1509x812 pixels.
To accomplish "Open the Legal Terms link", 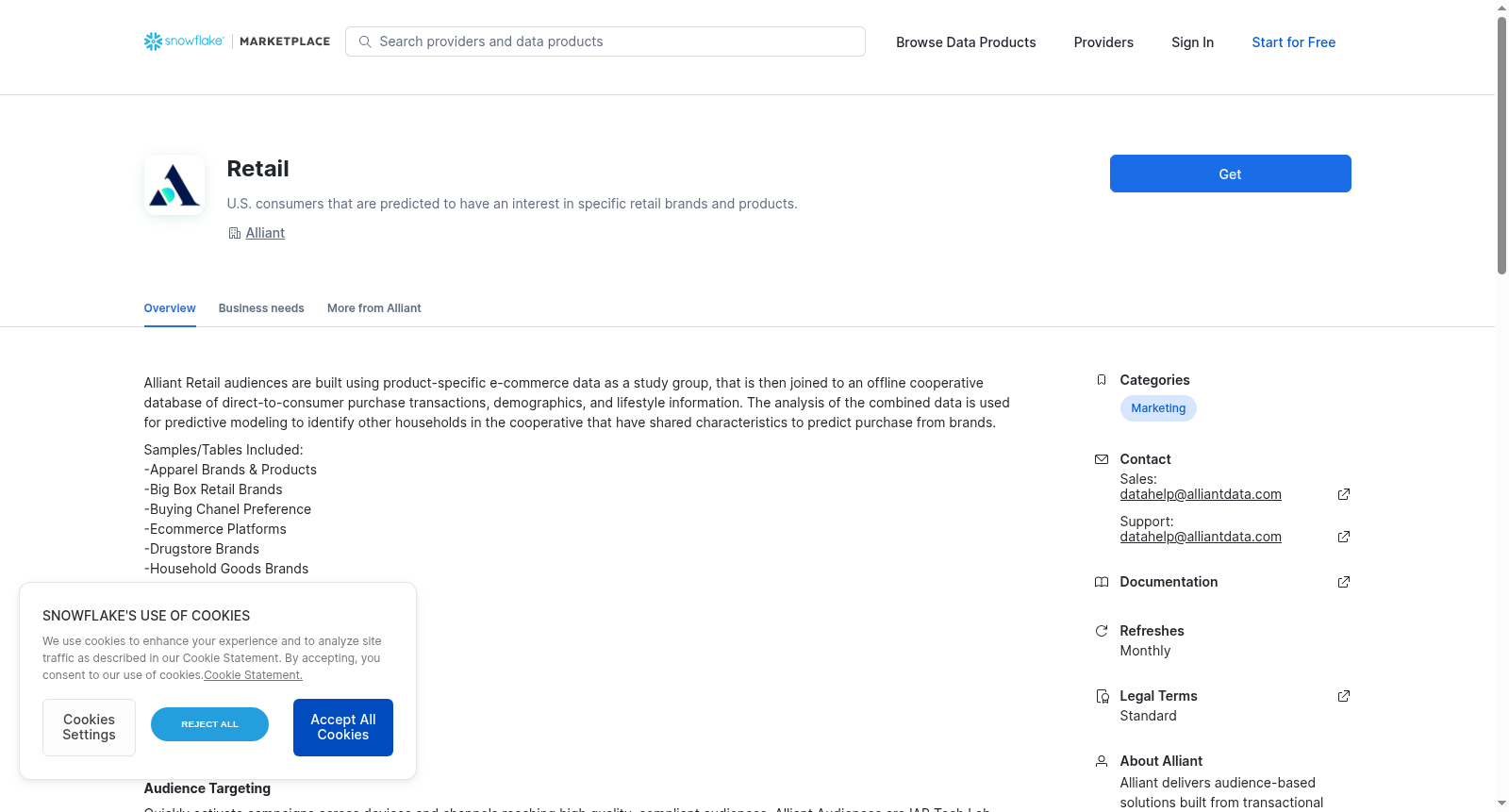I will pos(1158,696).
